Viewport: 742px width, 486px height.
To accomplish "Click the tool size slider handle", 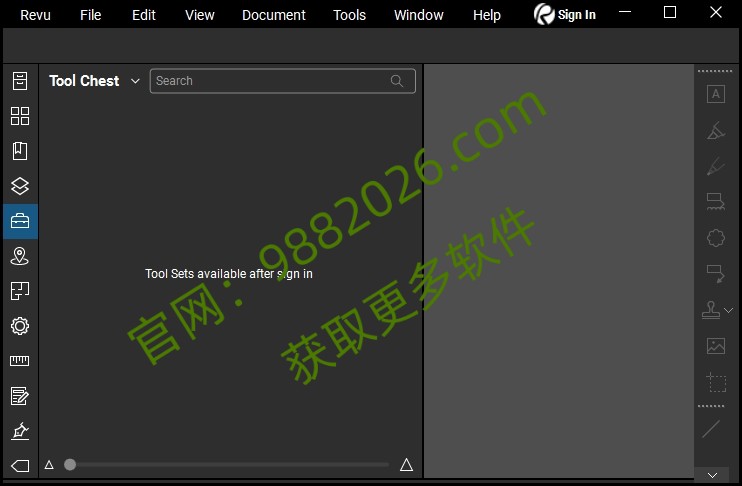I will point(70,465).
